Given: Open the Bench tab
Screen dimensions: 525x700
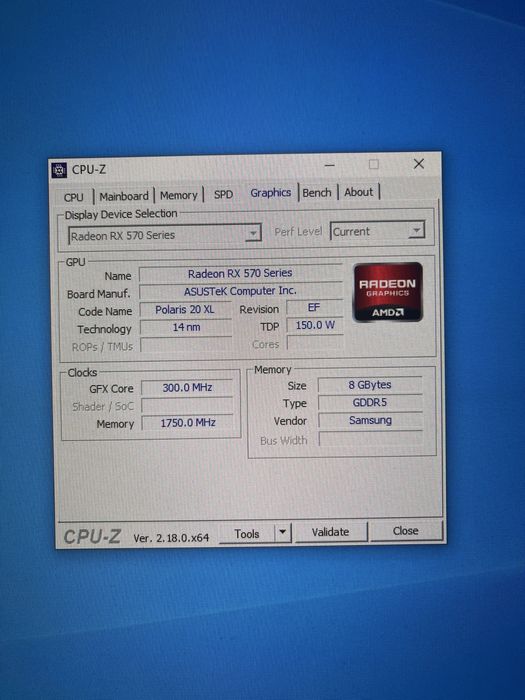Looking at the screenshot, I should pyautogui.click(x=317, y=193).
